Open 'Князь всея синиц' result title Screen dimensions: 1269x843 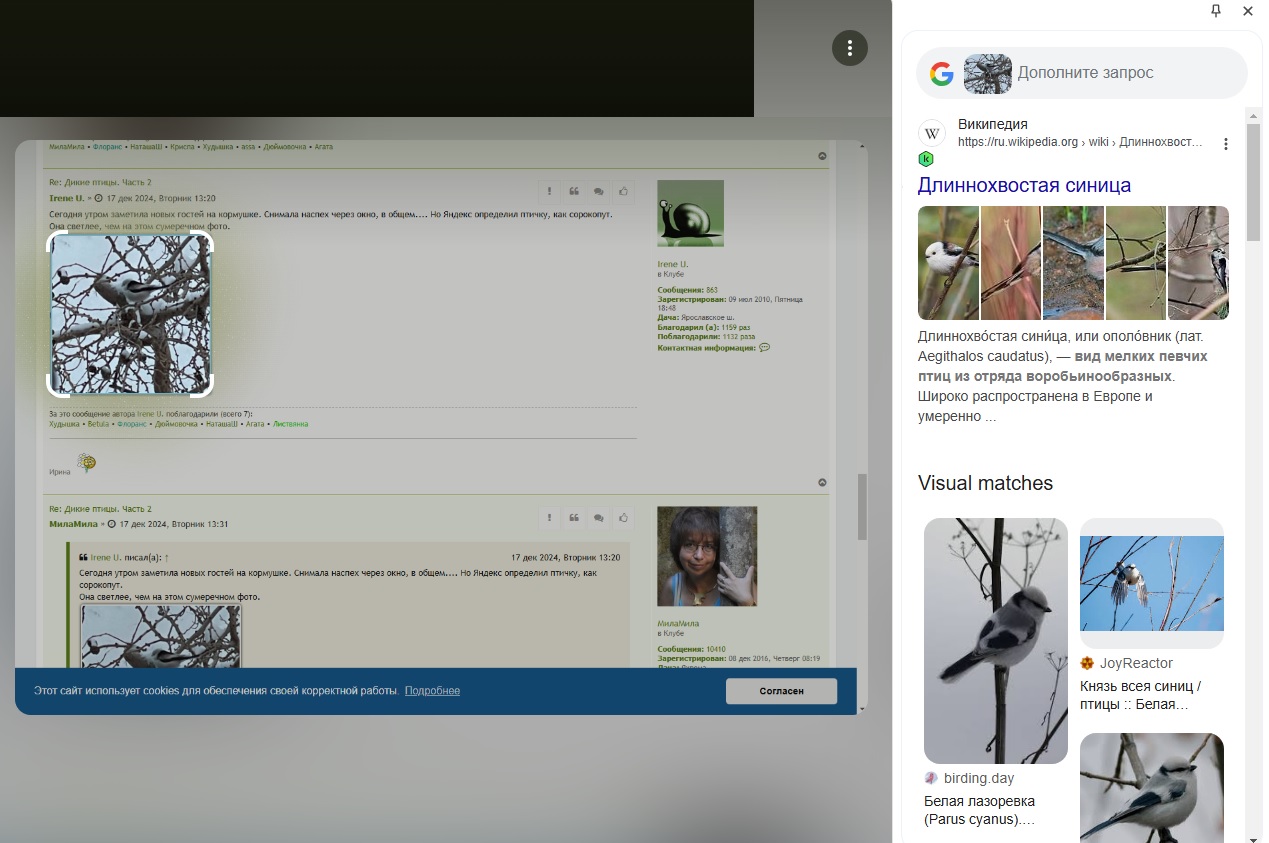(x=1141, y=696)
